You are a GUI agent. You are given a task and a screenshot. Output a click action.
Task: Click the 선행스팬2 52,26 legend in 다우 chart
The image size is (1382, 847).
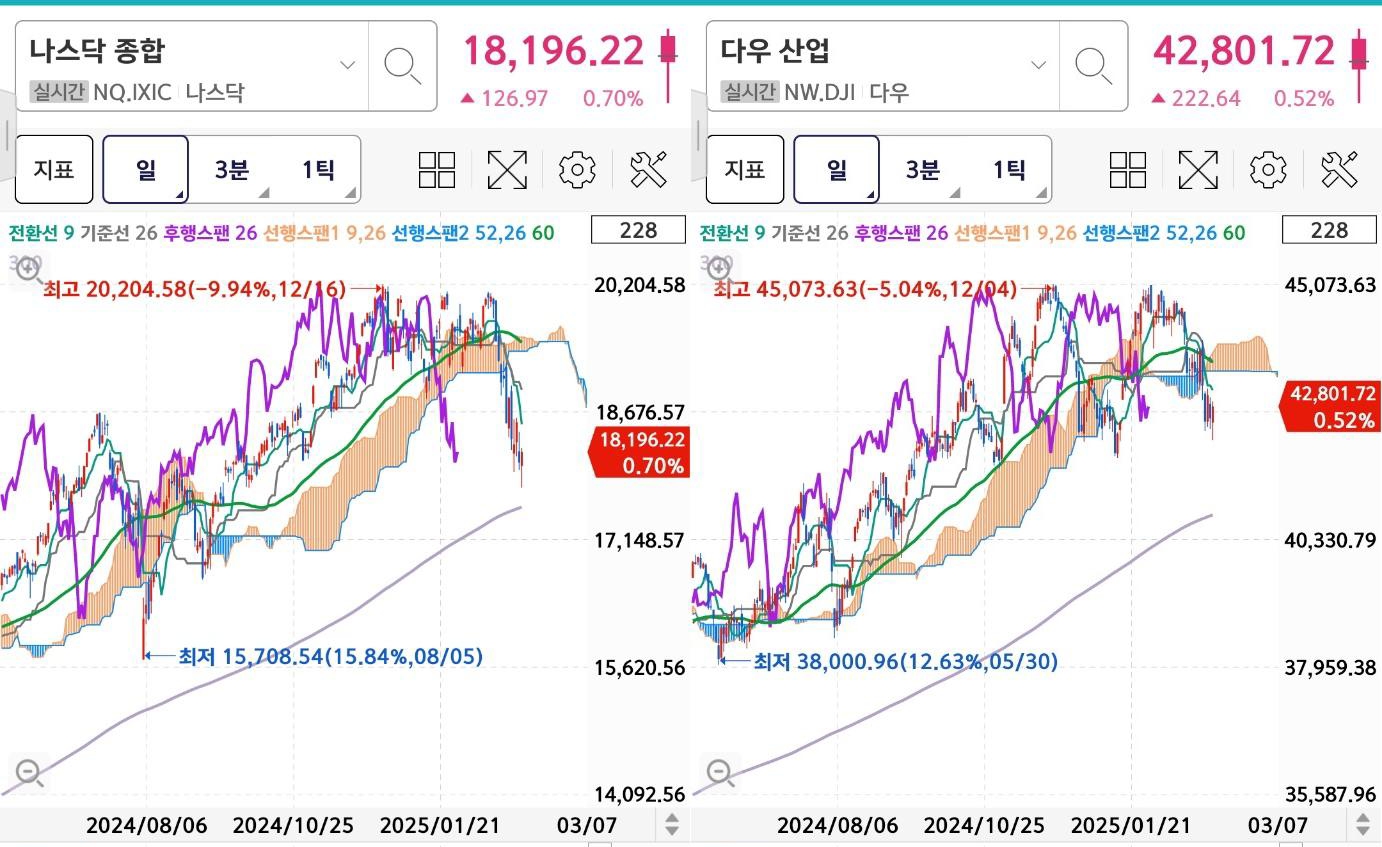tap(1151, 233)
